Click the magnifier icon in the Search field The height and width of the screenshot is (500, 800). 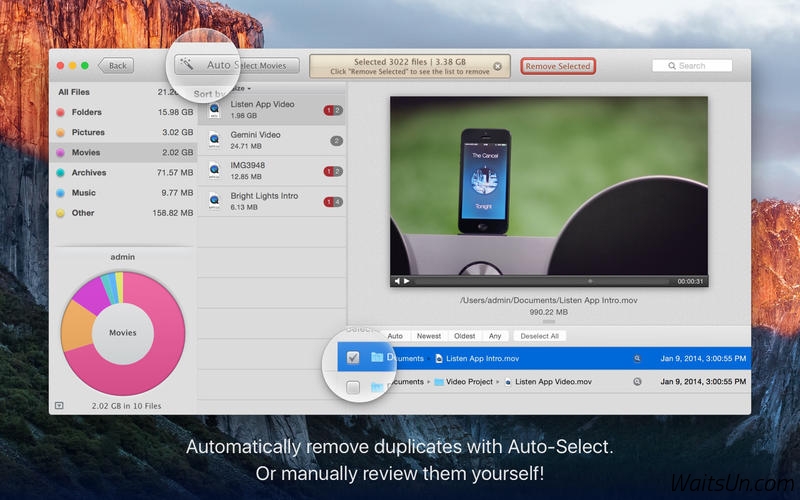click(672, 66)
